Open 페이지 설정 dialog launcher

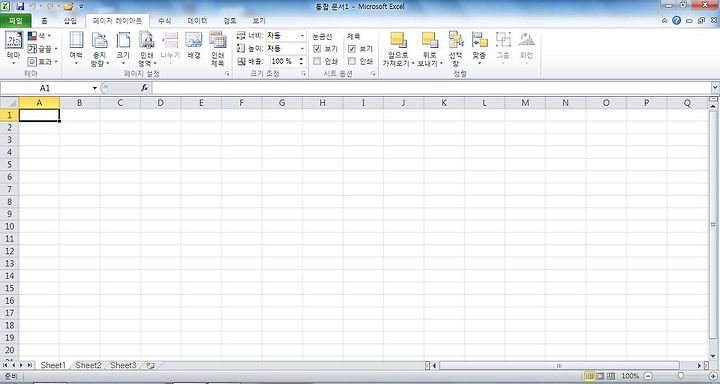[227, 73]
